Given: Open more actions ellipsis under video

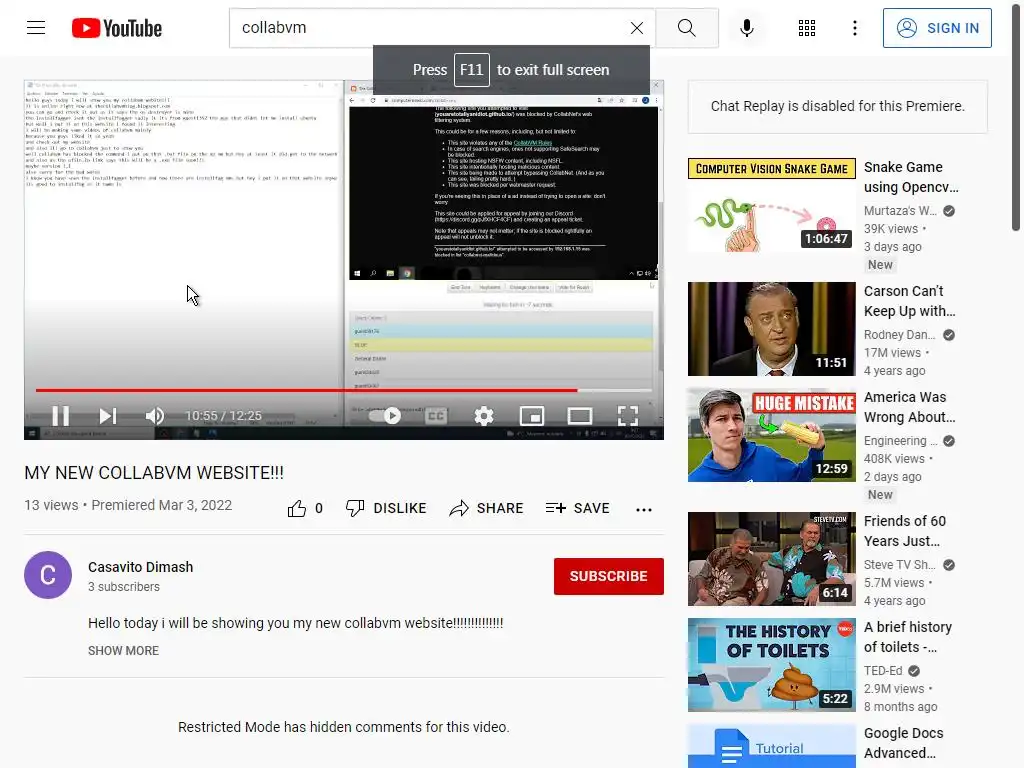Looking at the screenshot, I should [644, 509].
